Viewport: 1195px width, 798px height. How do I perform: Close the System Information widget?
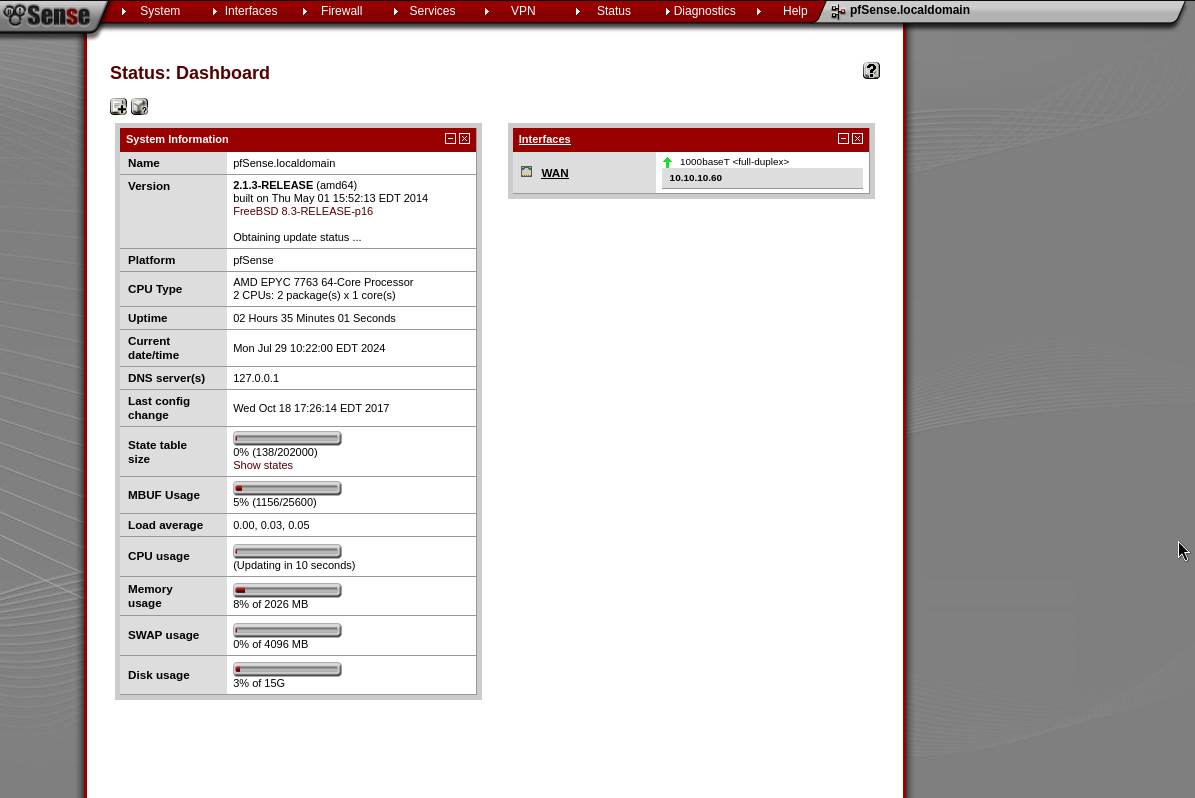(465, 139)
